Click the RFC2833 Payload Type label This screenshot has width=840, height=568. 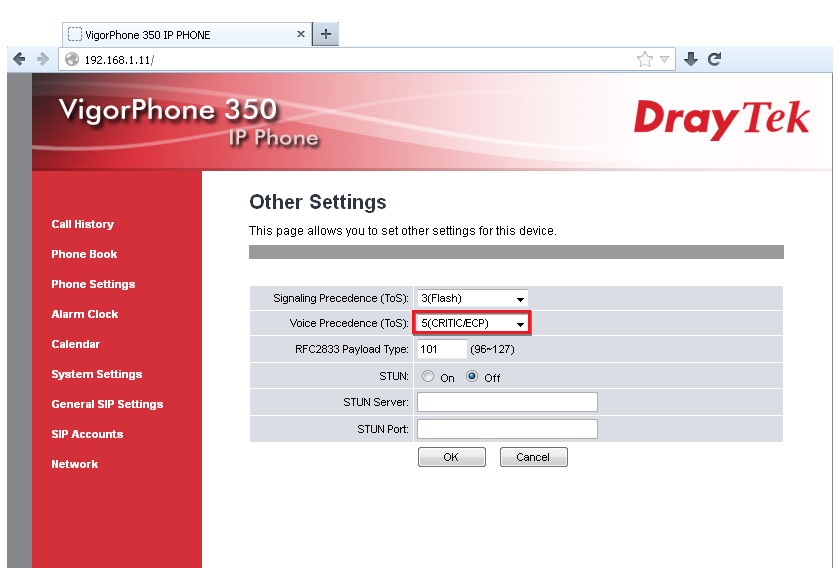(351, 349)
